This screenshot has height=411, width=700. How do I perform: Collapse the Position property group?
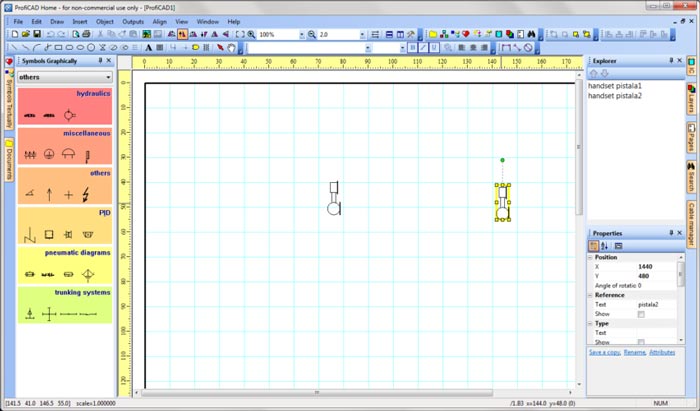[x=590, y=257]
